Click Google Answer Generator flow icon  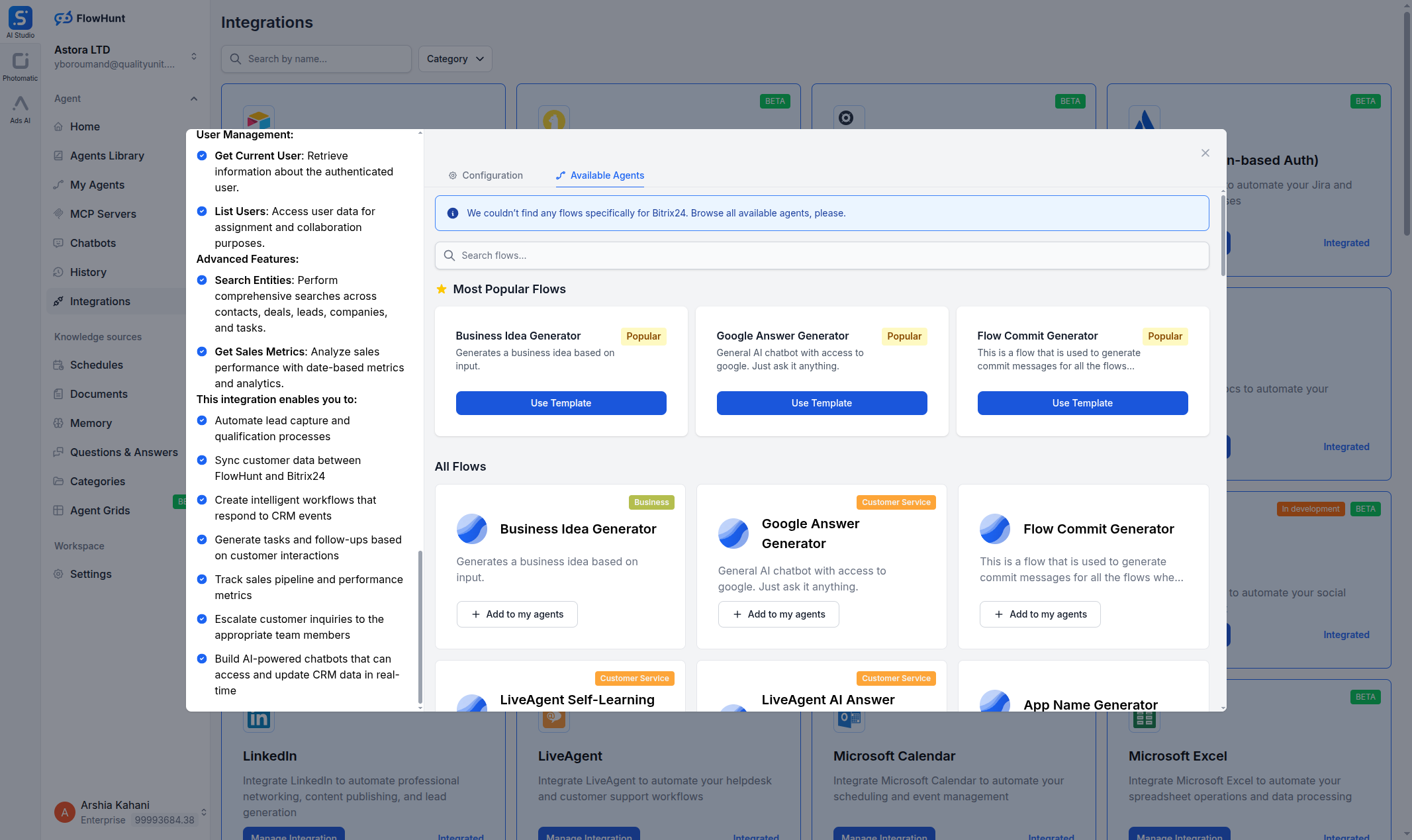click(x=733, y=534)
